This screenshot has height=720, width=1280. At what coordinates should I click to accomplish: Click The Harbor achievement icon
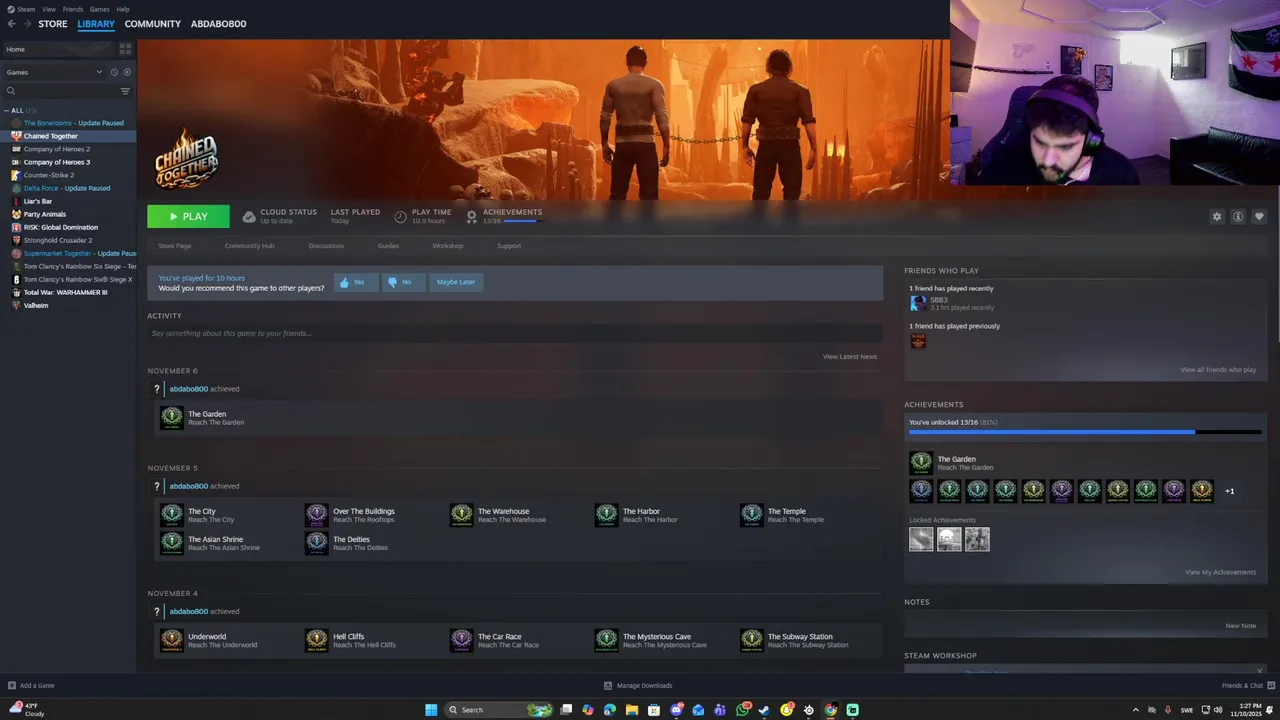tap(606, 515)
